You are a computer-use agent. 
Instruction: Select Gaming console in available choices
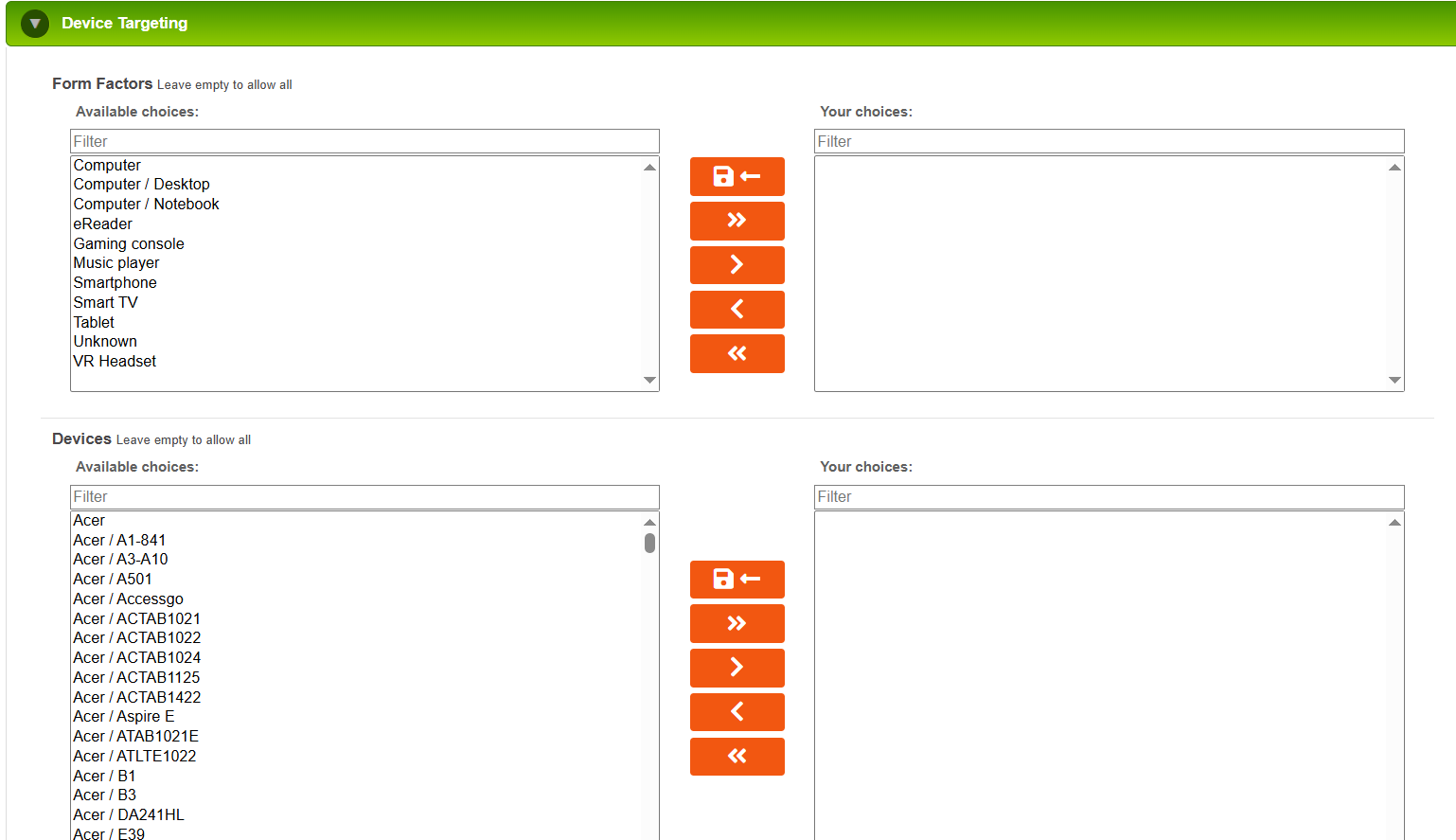[129, 243]
